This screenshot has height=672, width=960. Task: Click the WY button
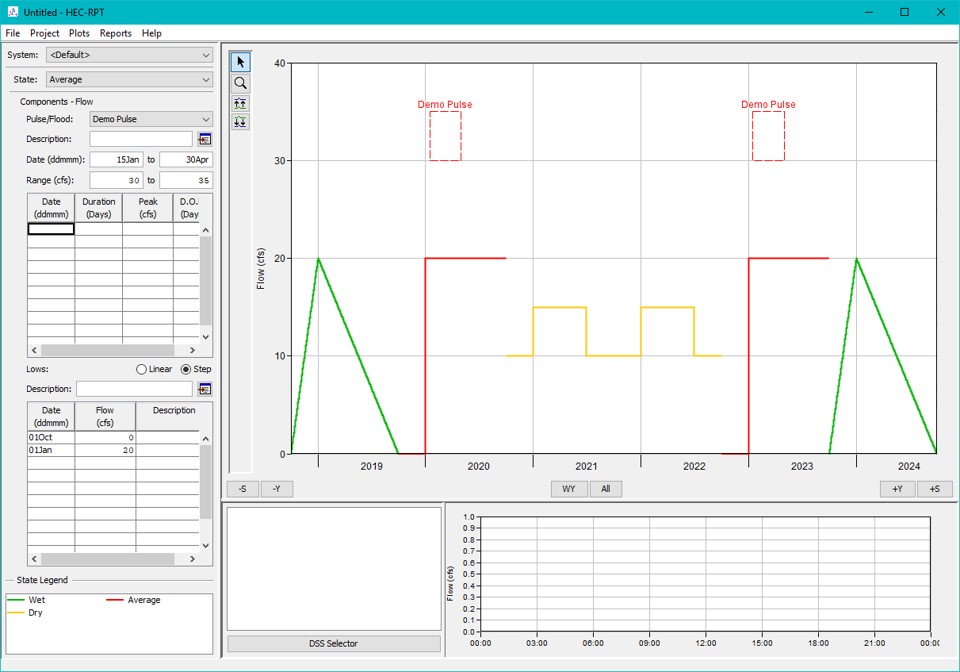tap(569, 489)
